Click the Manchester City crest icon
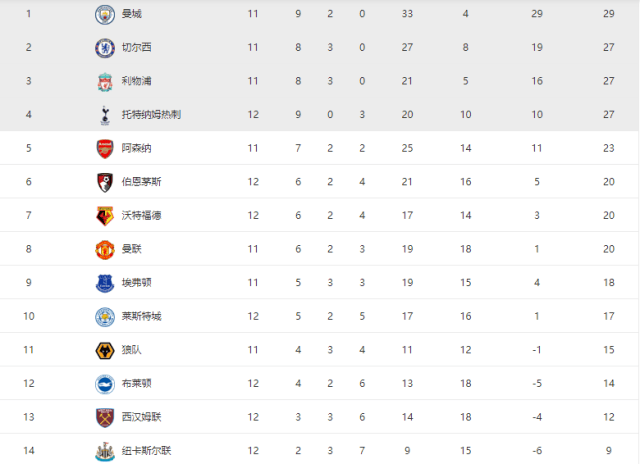The width and height of the screenshot is (640, 464). 103,14
